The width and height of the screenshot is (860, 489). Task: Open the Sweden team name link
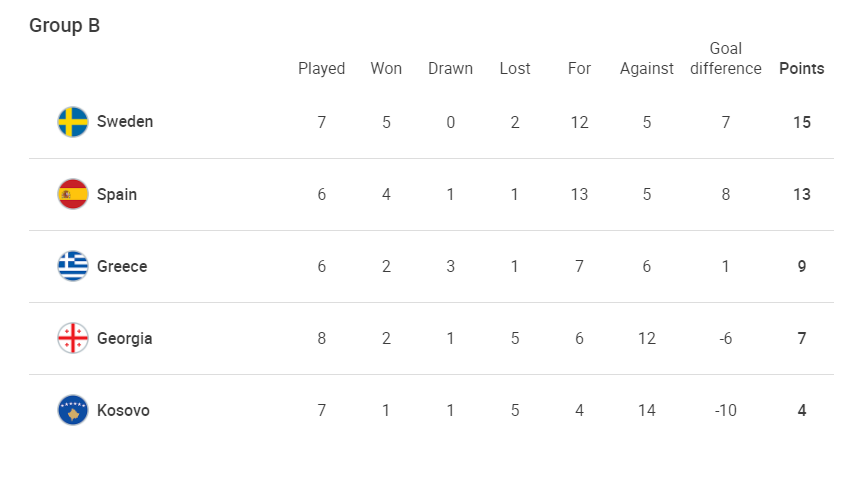(x=125, y=122)
